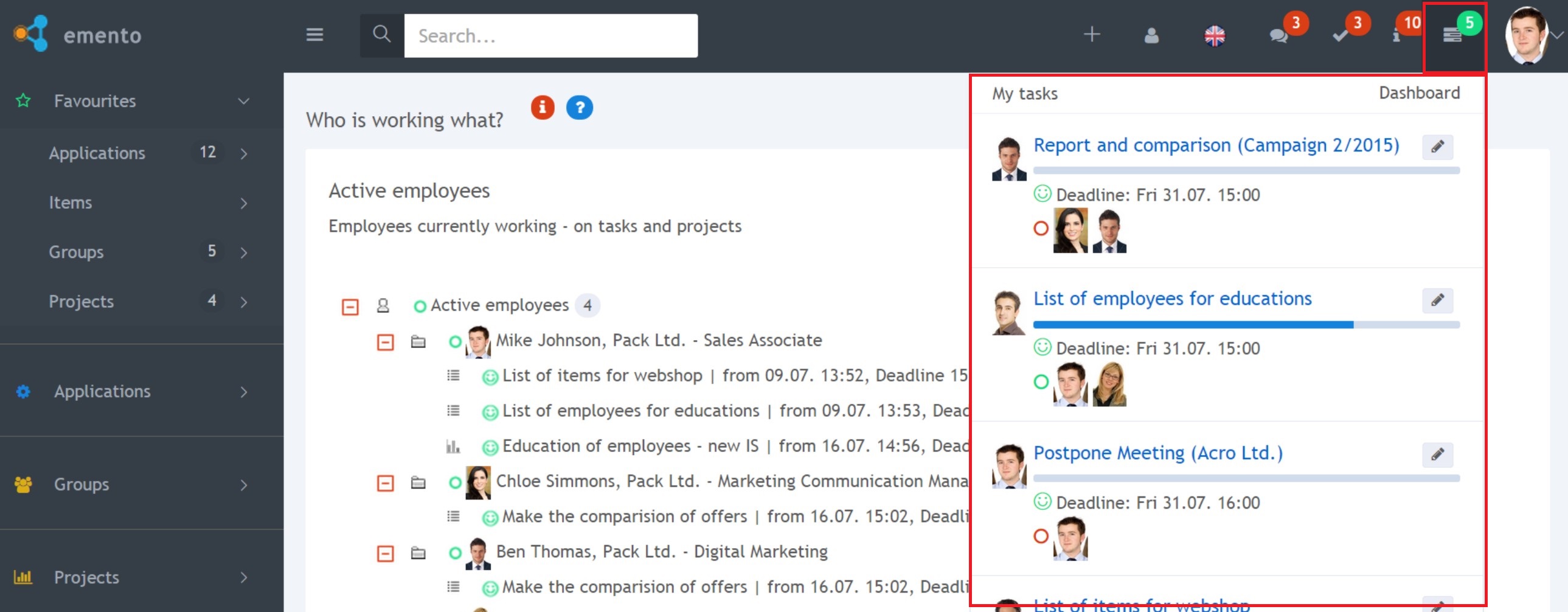The image size is (1568, 612).
Task: Click folder icon beside Chloe Simmons
Action: pyautogui.click(x=418, y=482)
